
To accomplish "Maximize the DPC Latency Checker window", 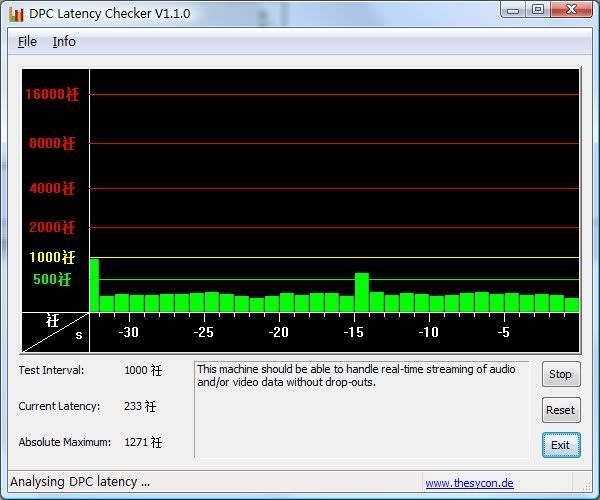I will [538, 10].
